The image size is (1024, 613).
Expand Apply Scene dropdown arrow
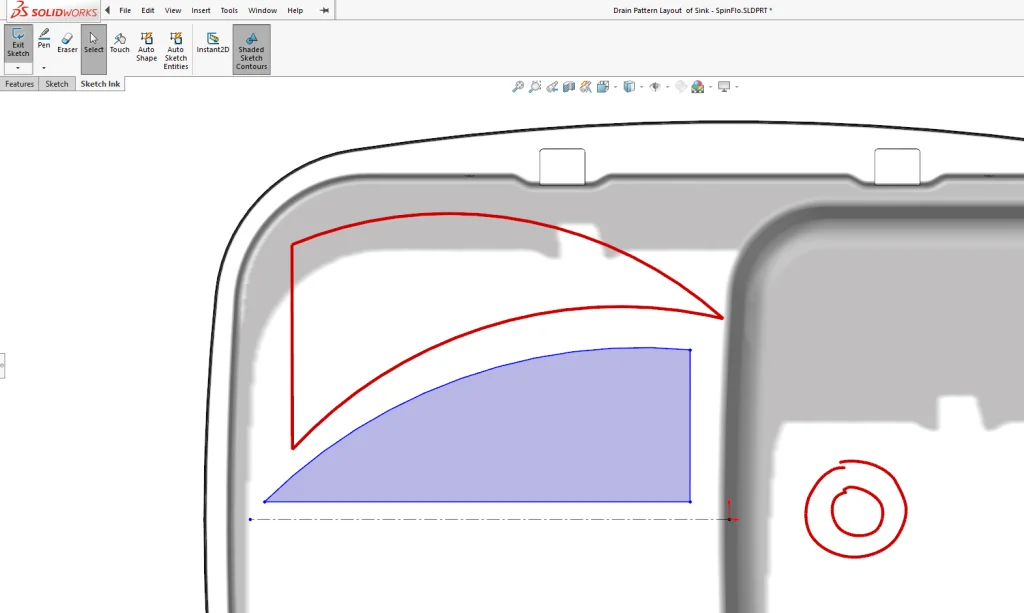click(711, 87)
